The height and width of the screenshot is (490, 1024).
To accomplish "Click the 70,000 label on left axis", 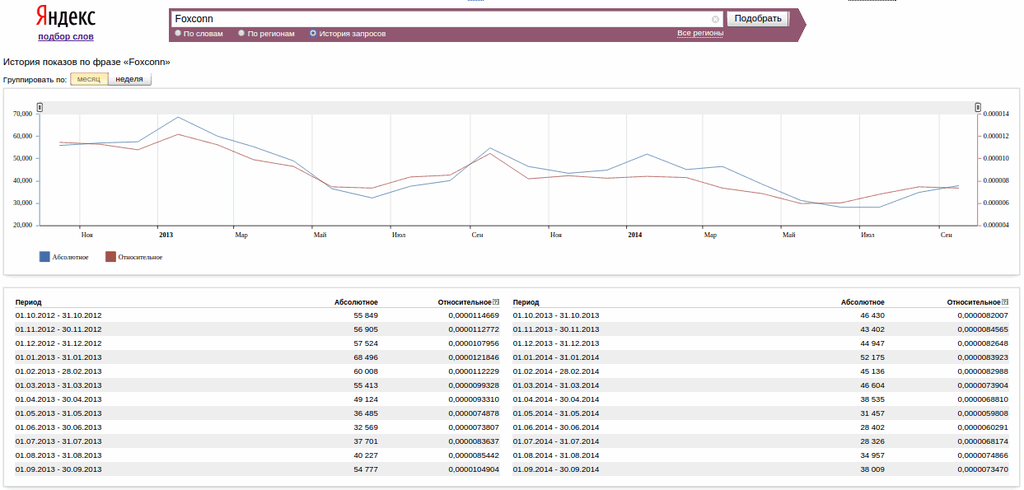I will point(22,114).
